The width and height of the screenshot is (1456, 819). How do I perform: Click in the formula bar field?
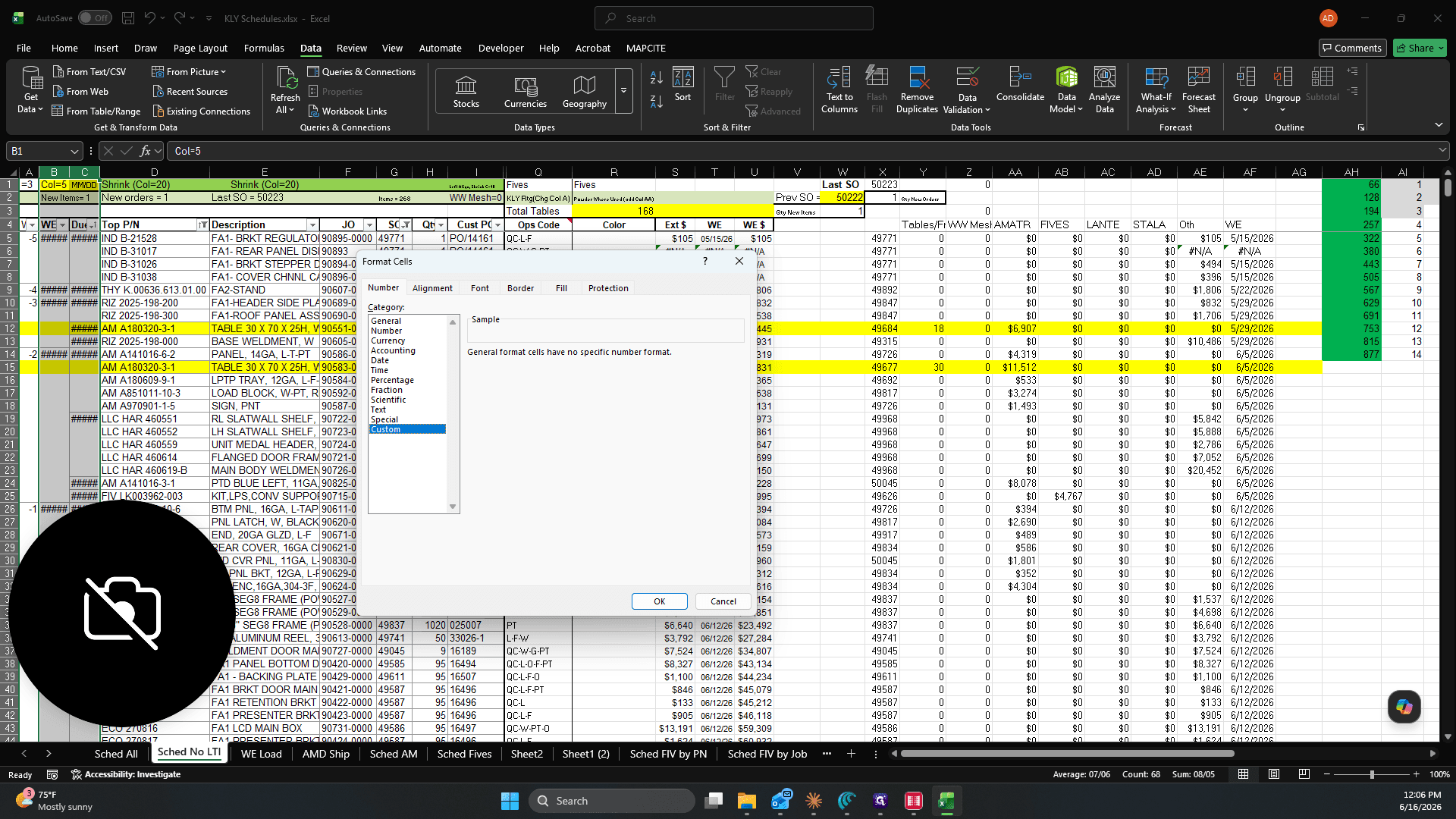point(804,151)
